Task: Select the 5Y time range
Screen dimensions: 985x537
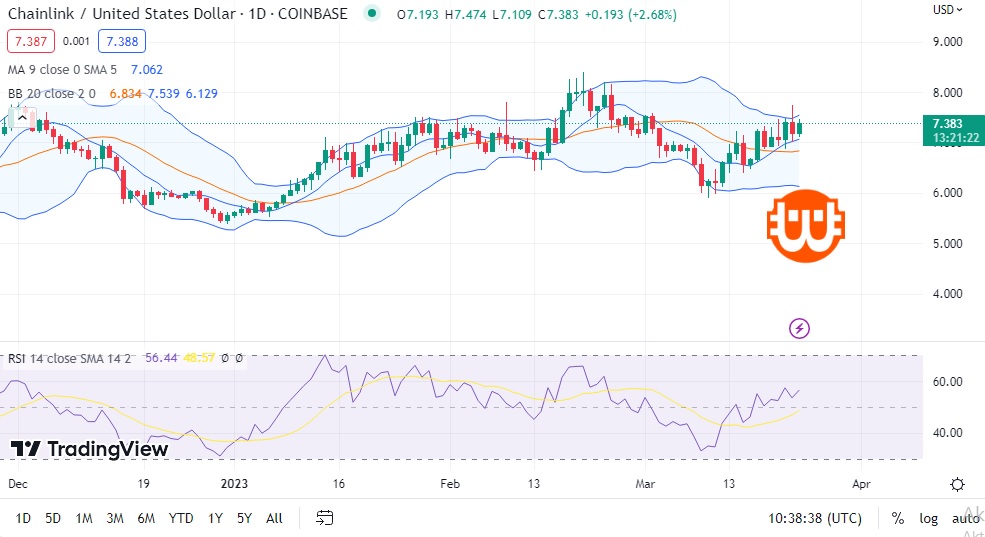Action: [244, 518]
